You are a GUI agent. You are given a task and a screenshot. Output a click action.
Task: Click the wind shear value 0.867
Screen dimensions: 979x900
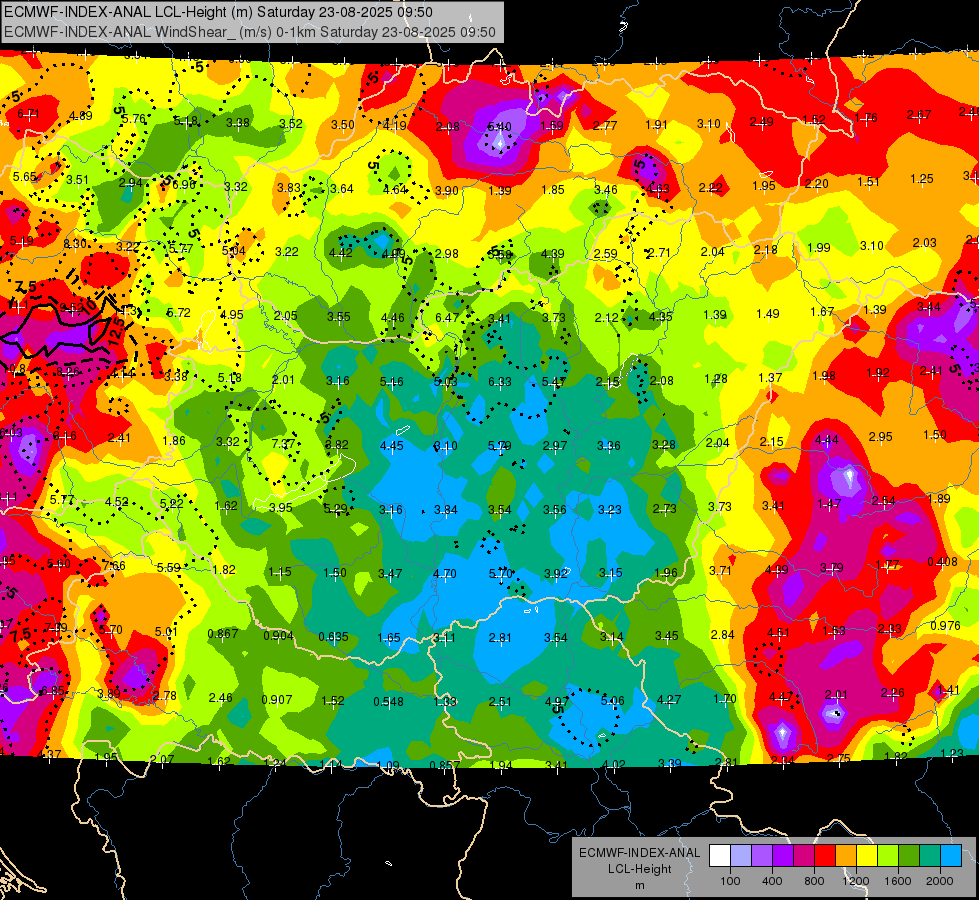tap(223, 634)
